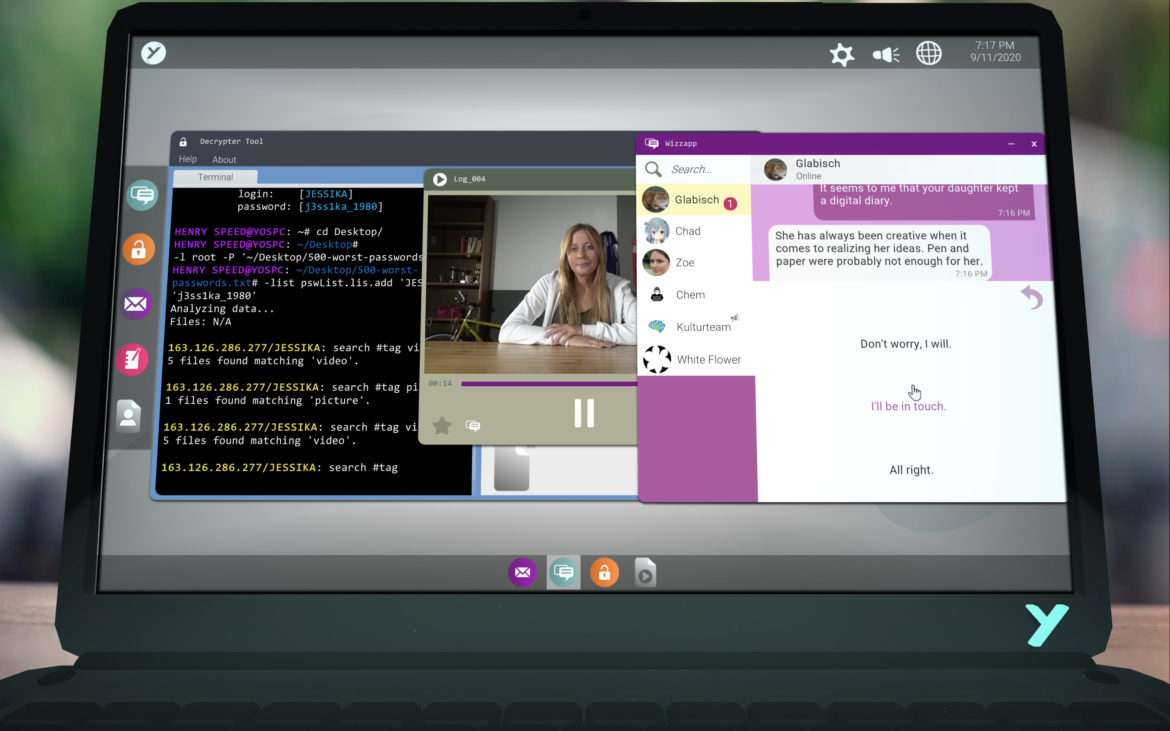Open the settings gear in top bar

[842, 54]
